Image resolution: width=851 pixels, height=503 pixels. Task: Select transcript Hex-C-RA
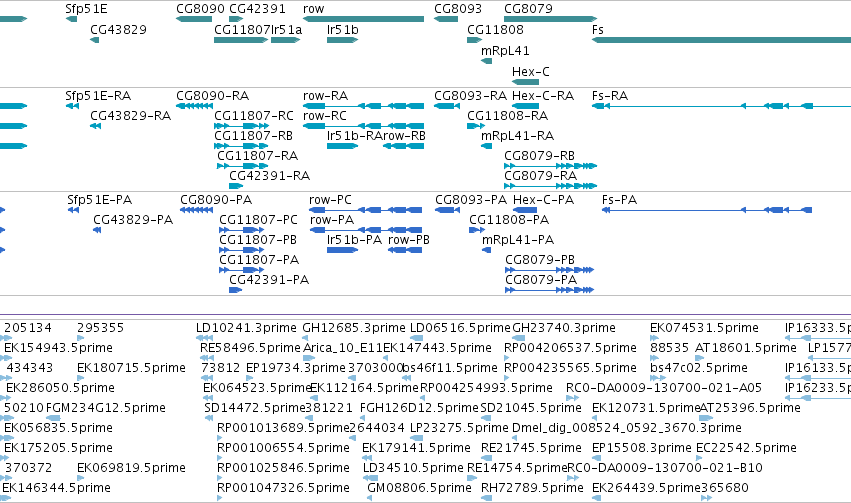[543, 96]
